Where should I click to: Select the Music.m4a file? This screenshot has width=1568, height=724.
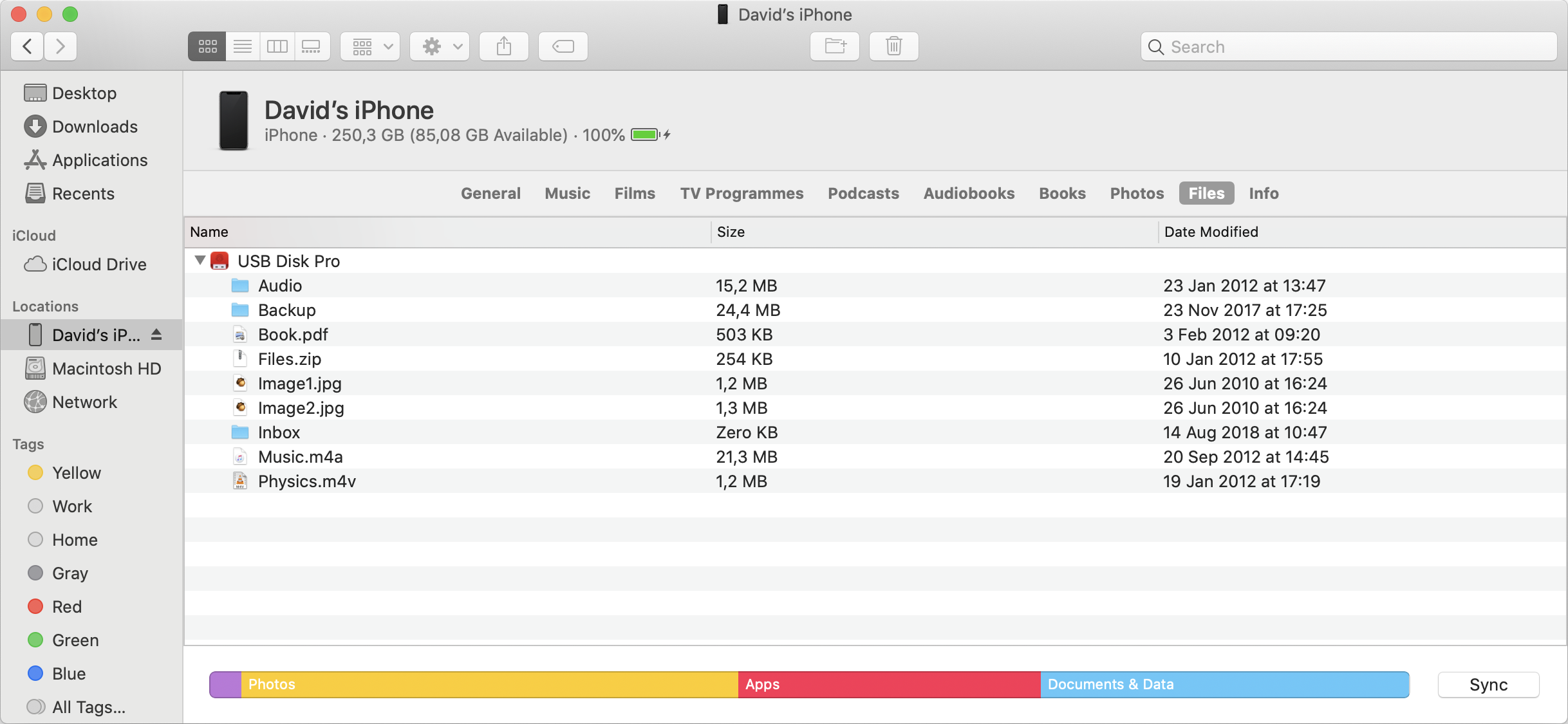pyautogui.click(x=875, y=457)
